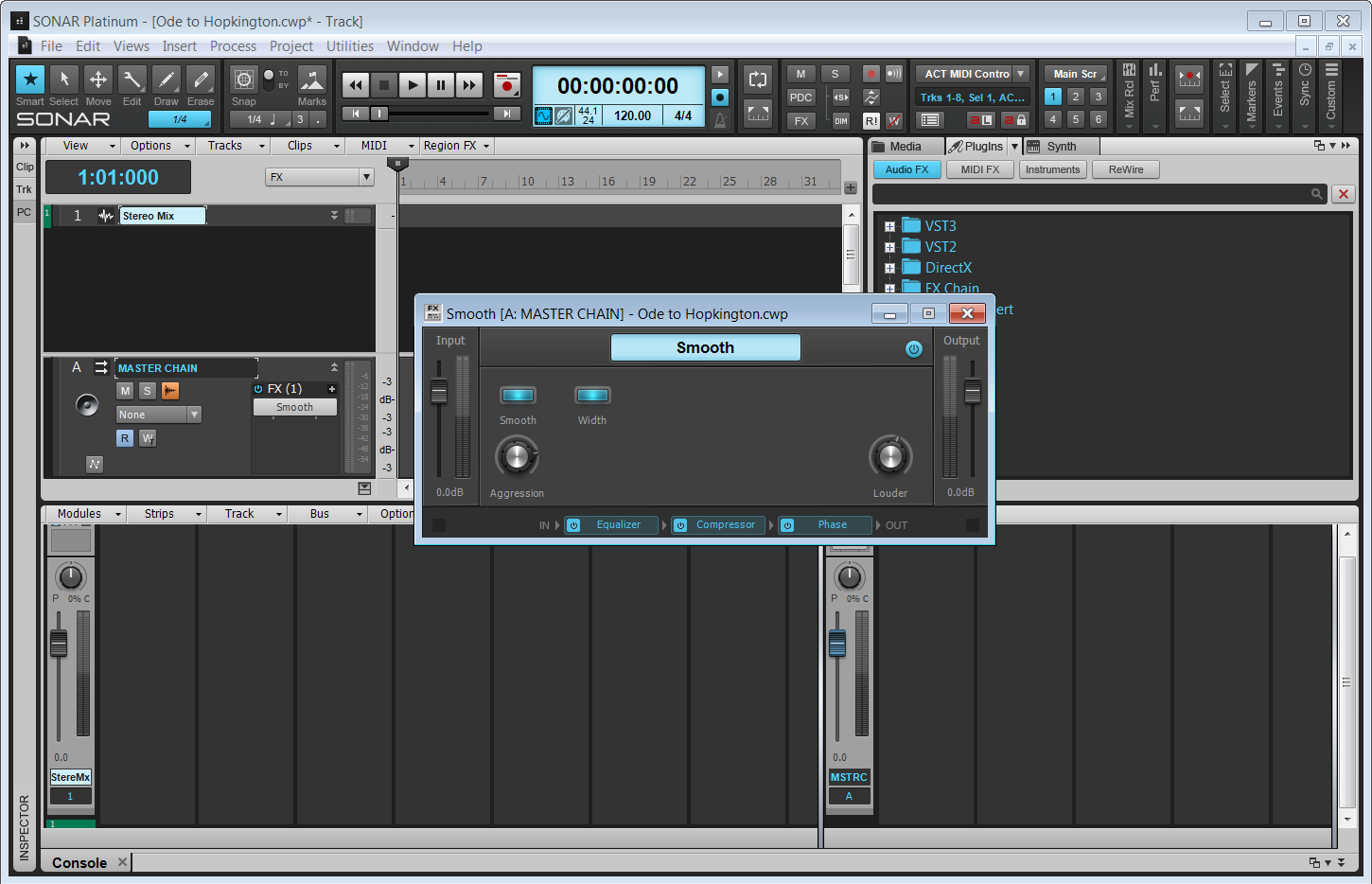The width and height of the screenshot is (1372, 884).
Task: Choose the Select tool
Action: [64, 80]
